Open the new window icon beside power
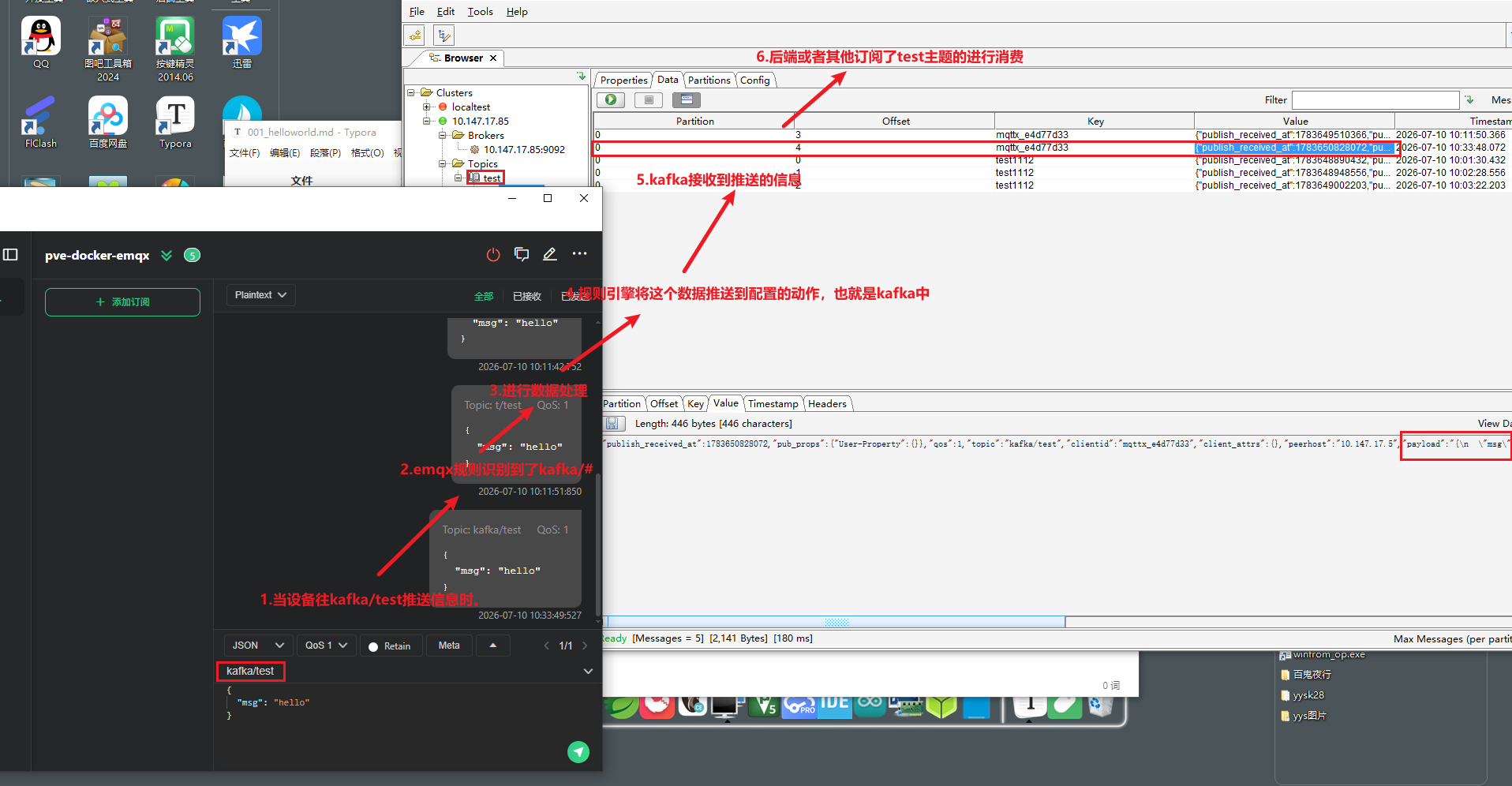 522,254
